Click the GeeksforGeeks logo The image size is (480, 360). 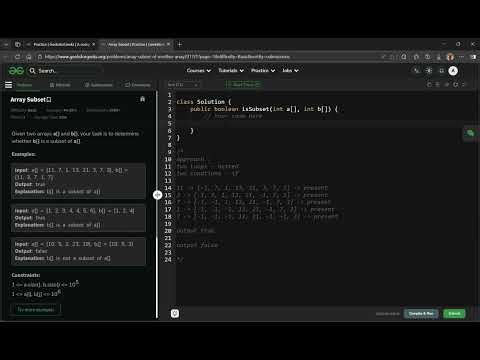16,71
